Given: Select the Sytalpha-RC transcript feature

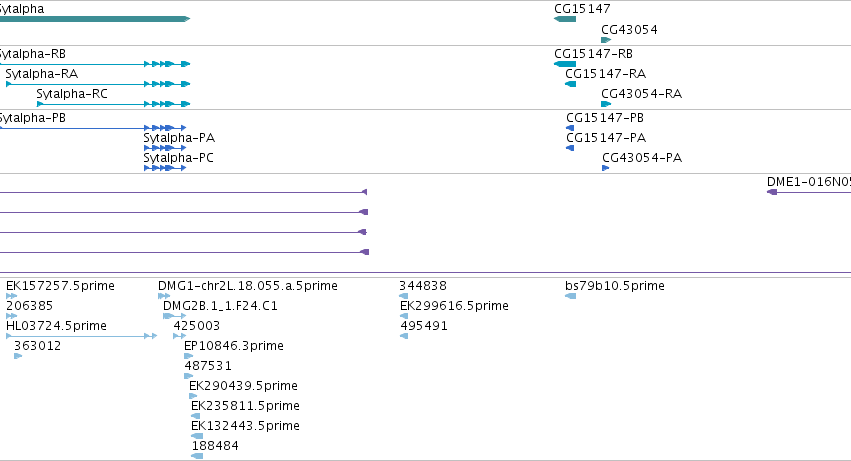Looking at the screenshot, I should [x=113, y=104].
